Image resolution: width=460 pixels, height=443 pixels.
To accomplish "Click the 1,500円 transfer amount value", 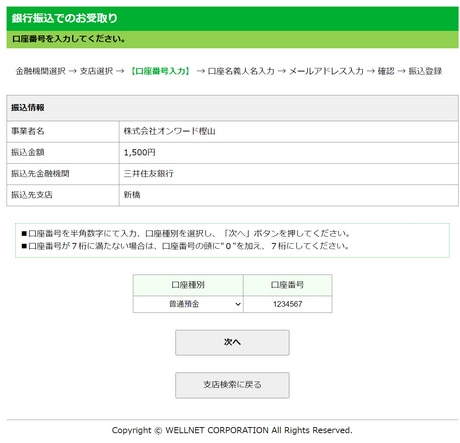I will pyautogui.click(x=140, y=153).
